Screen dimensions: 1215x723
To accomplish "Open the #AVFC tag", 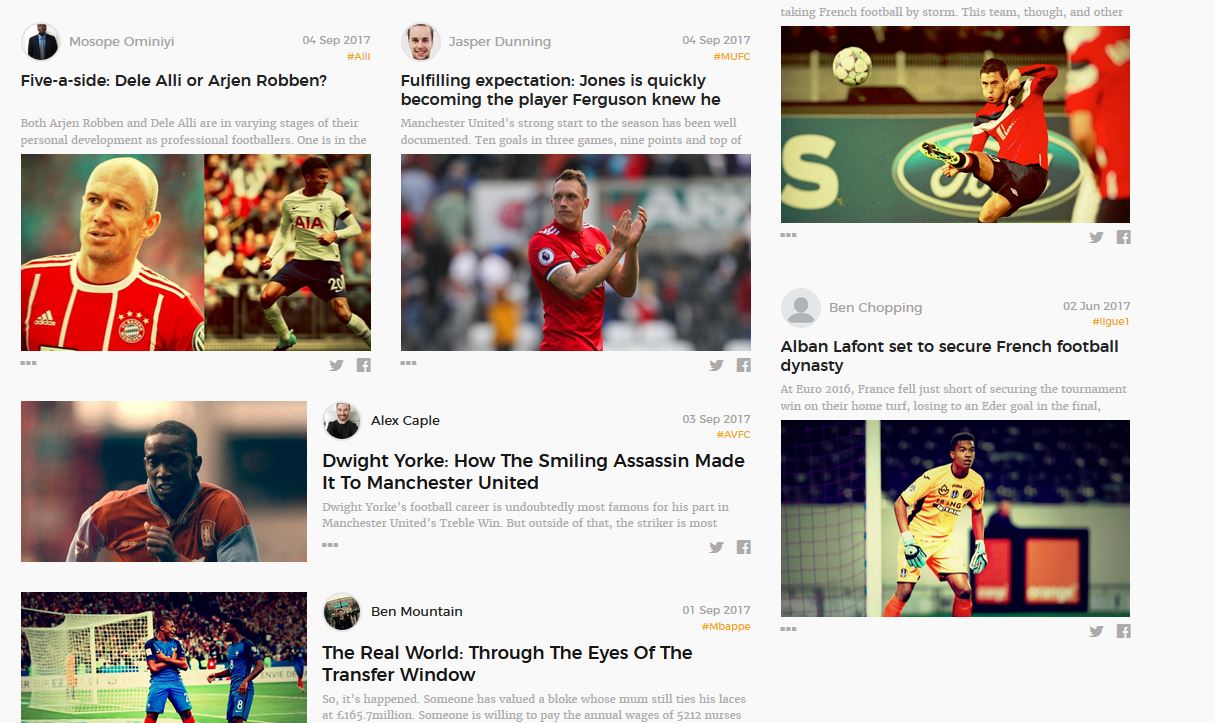I will [733, 435].
